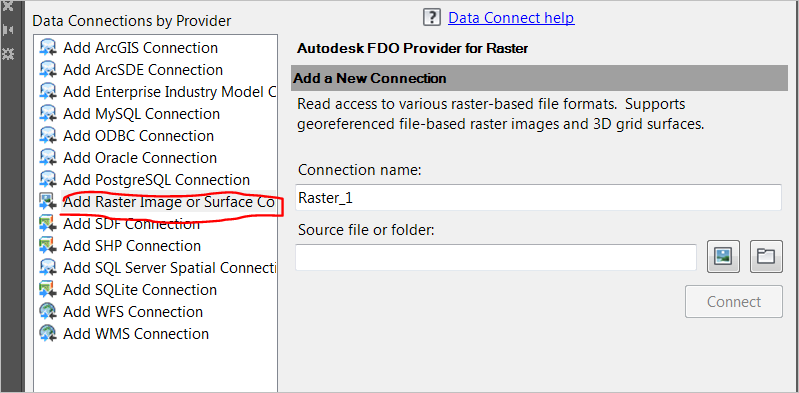Screen dimensions: 799x393
Task: Select Add Enterprise Industry Model Connection
Action: 170,92
